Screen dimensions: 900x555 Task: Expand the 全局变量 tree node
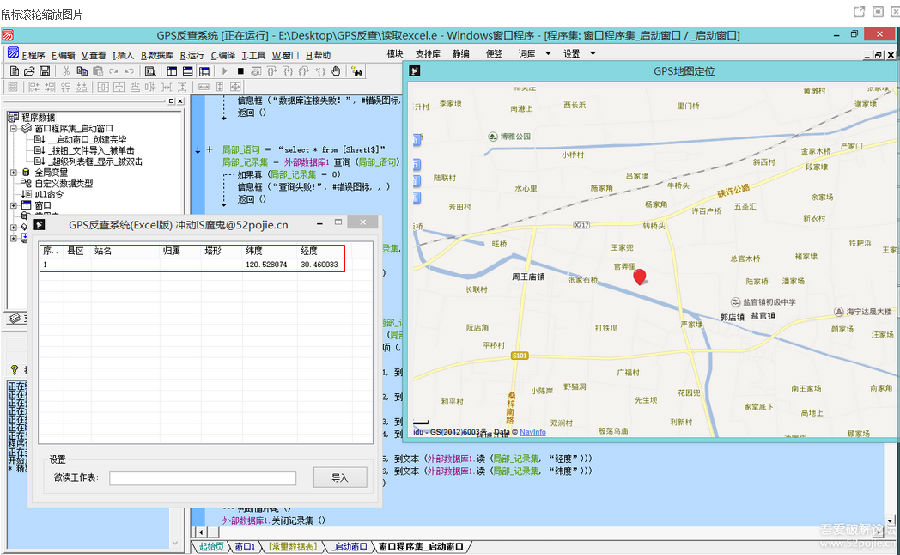tap(13, 172)
